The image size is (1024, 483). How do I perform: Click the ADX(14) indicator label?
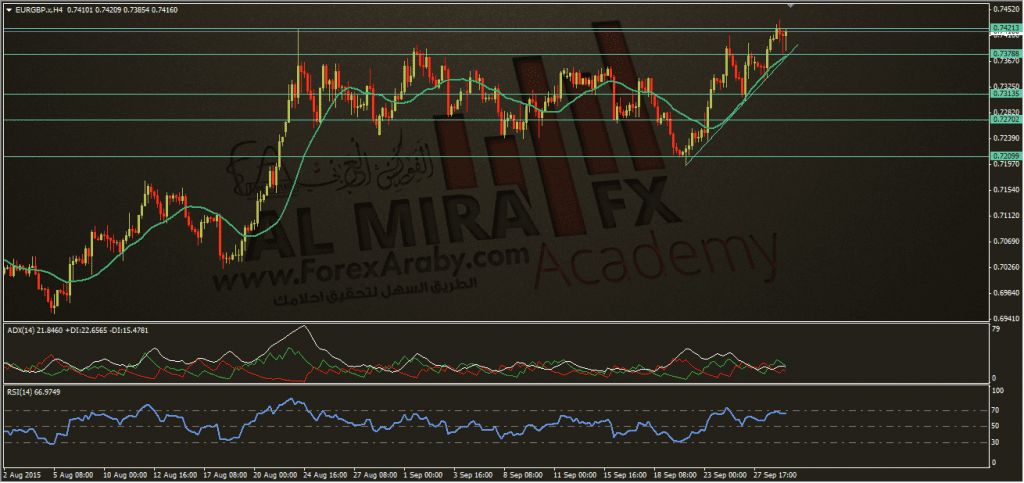[x=78, y=330]
